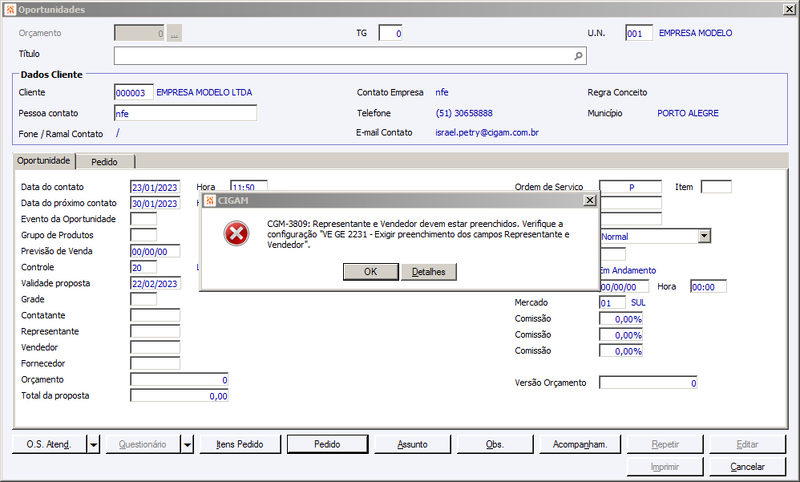The height and width of the screenshot is (482, 800).
Task: Click the Hora field showing 00:00
Action: [x=708, y=287]
